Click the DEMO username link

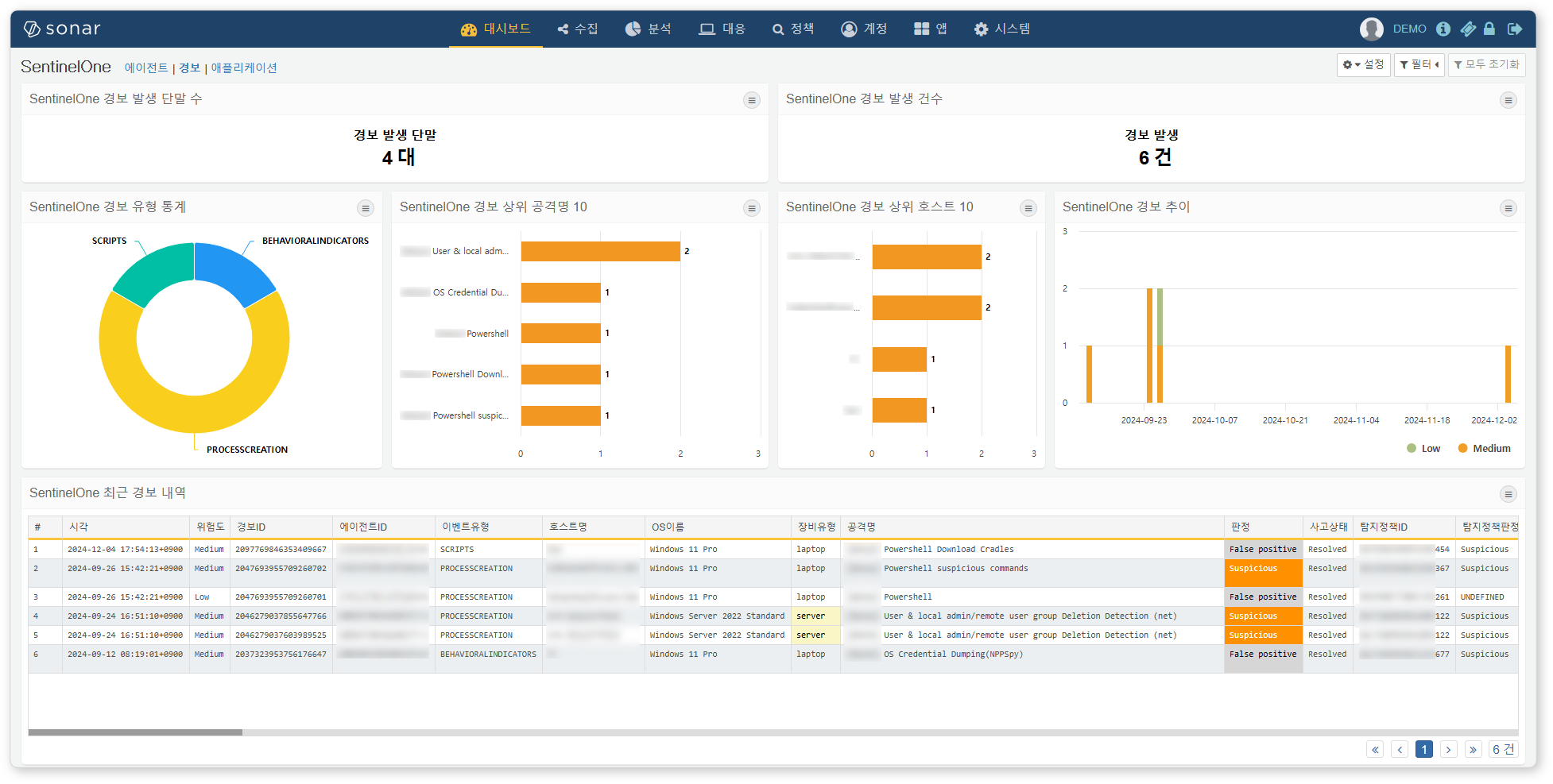coord(1409,29)
